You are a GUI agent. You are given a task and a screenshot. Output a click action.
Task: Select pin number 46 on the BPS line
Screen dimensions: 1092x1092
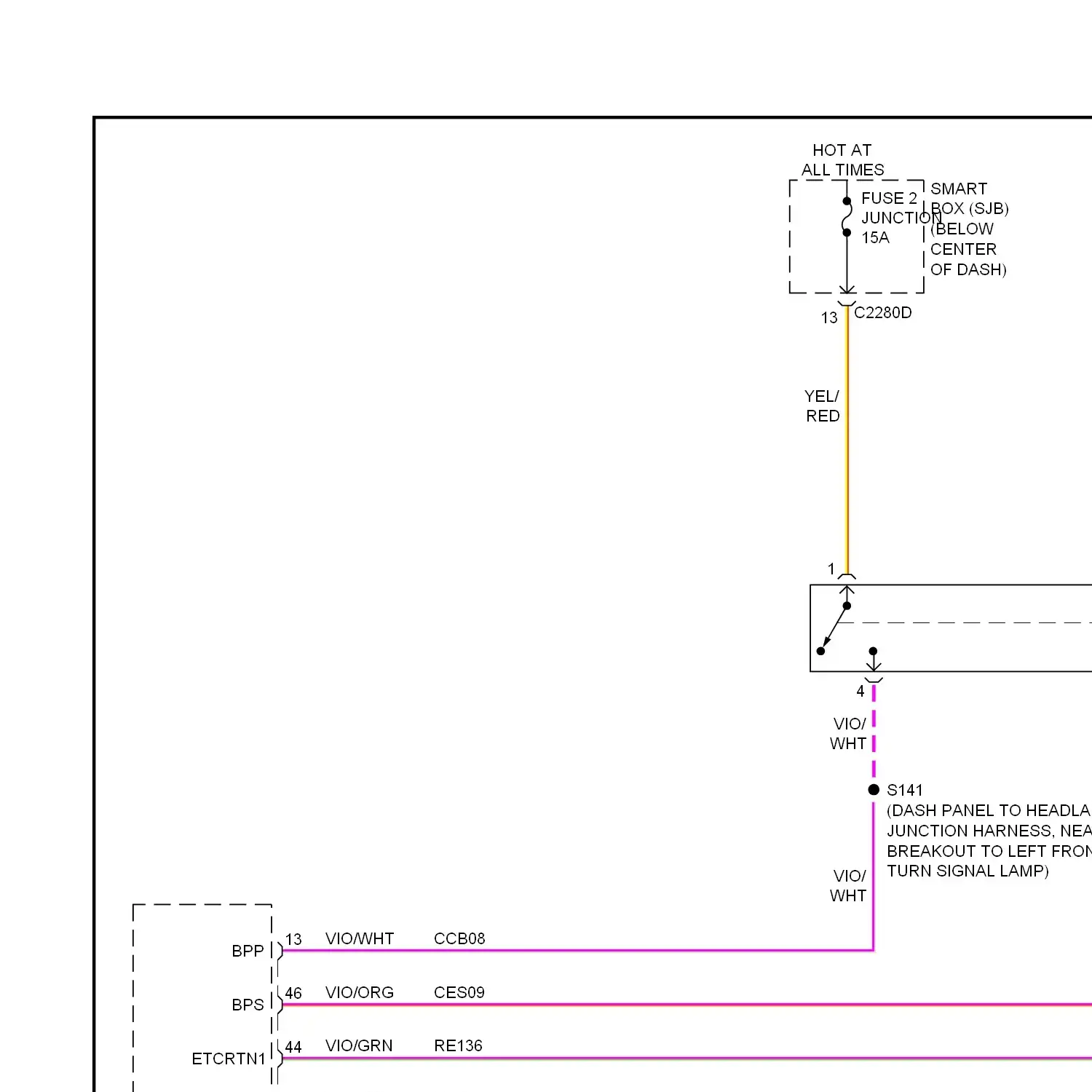293,993
